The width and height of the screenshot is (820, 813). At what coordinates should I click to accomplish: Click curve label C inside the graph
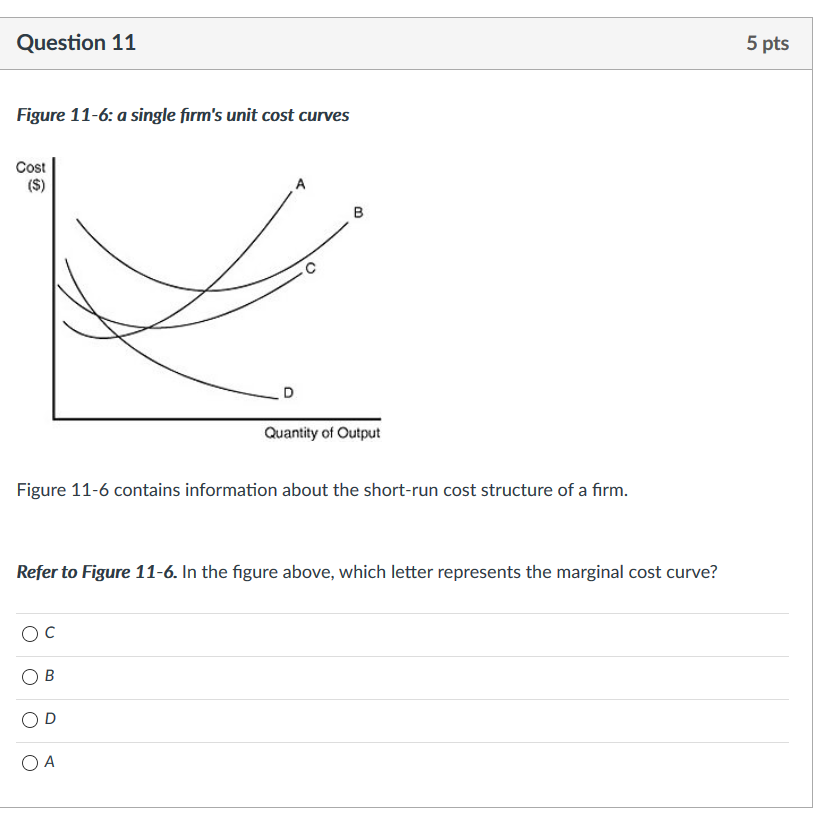[311, 268]
